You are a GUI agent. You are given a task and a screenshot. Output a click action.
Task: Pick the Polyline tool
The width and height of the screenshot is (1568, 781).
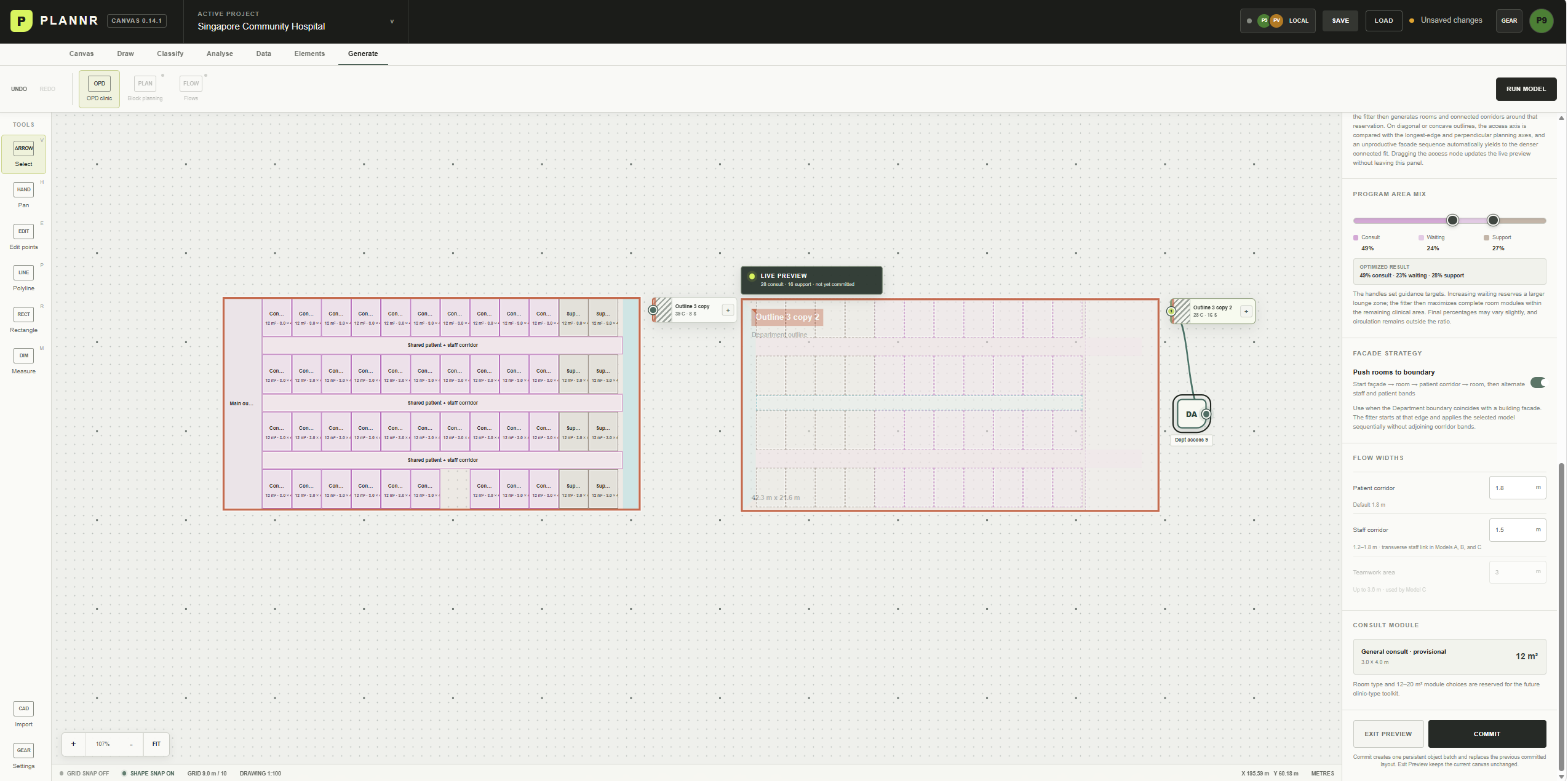click(x=23, y=279)
